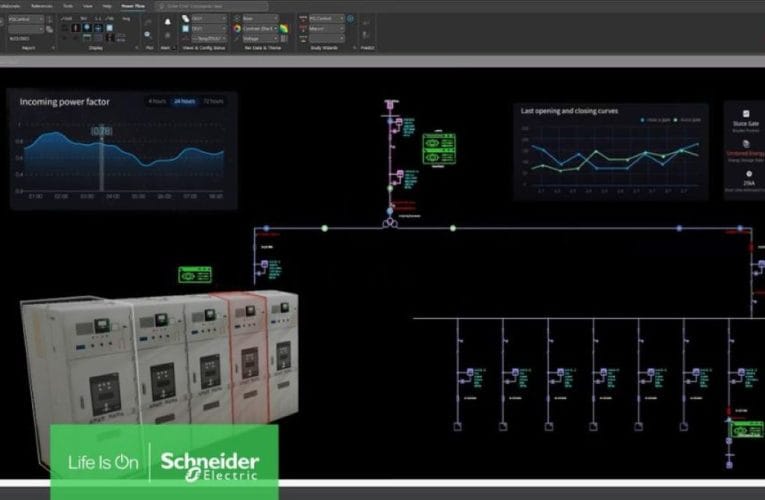
Task: Open the Help menu tab
Action: point(107,6)
